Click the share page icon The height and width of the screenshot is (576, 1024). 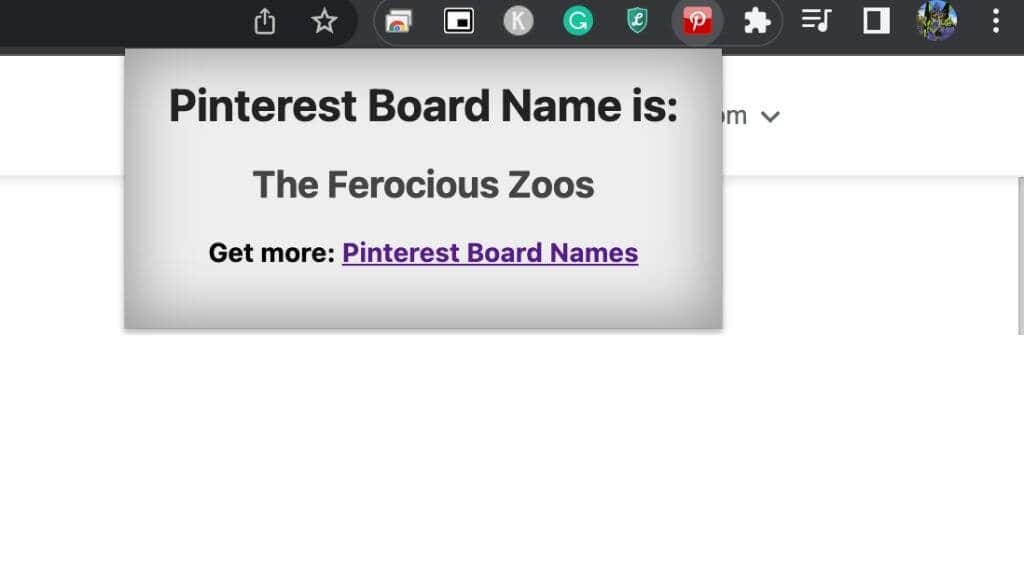click(264, 21)
